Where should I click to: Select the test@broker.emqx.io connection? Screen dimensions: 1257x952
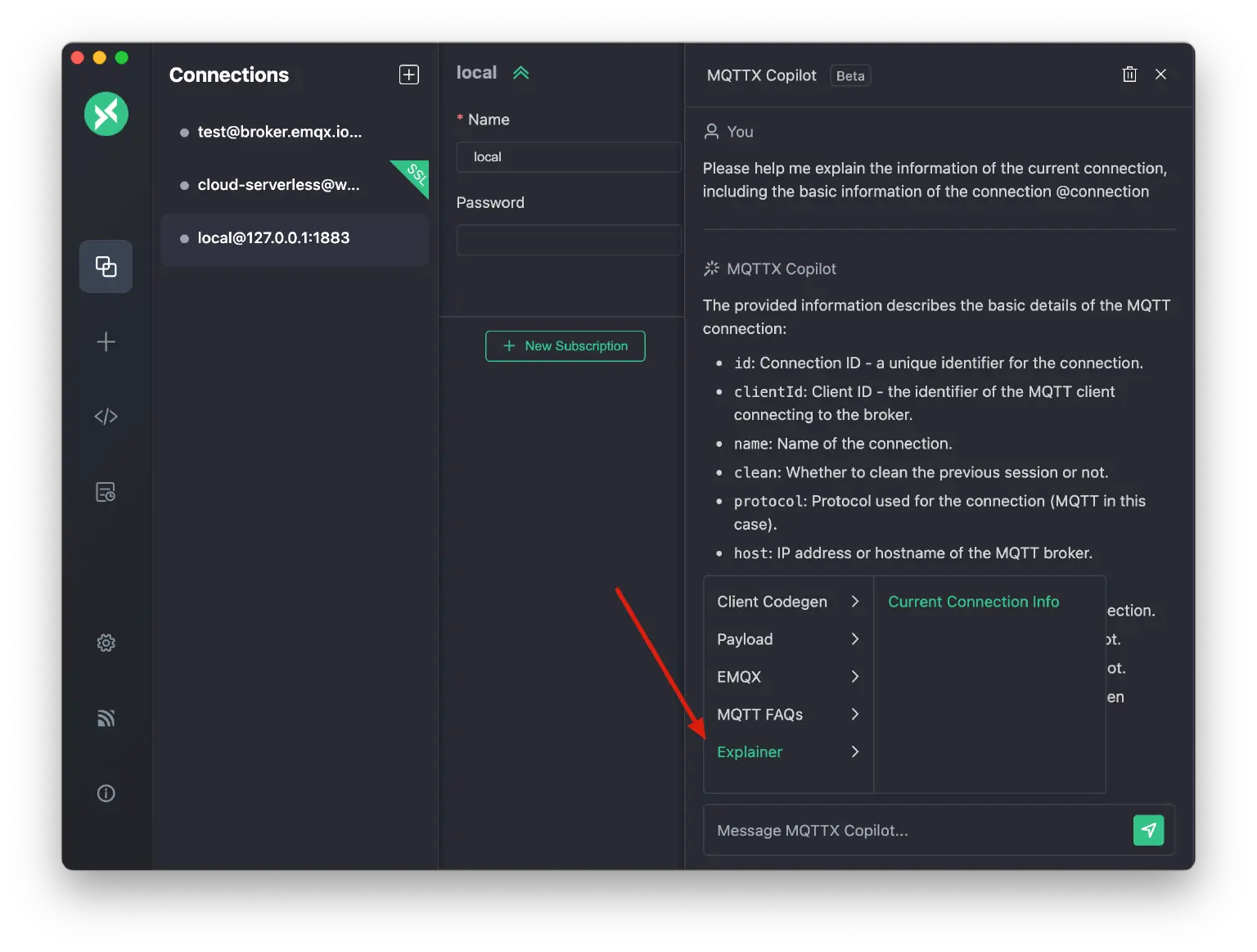pos(279,132)
